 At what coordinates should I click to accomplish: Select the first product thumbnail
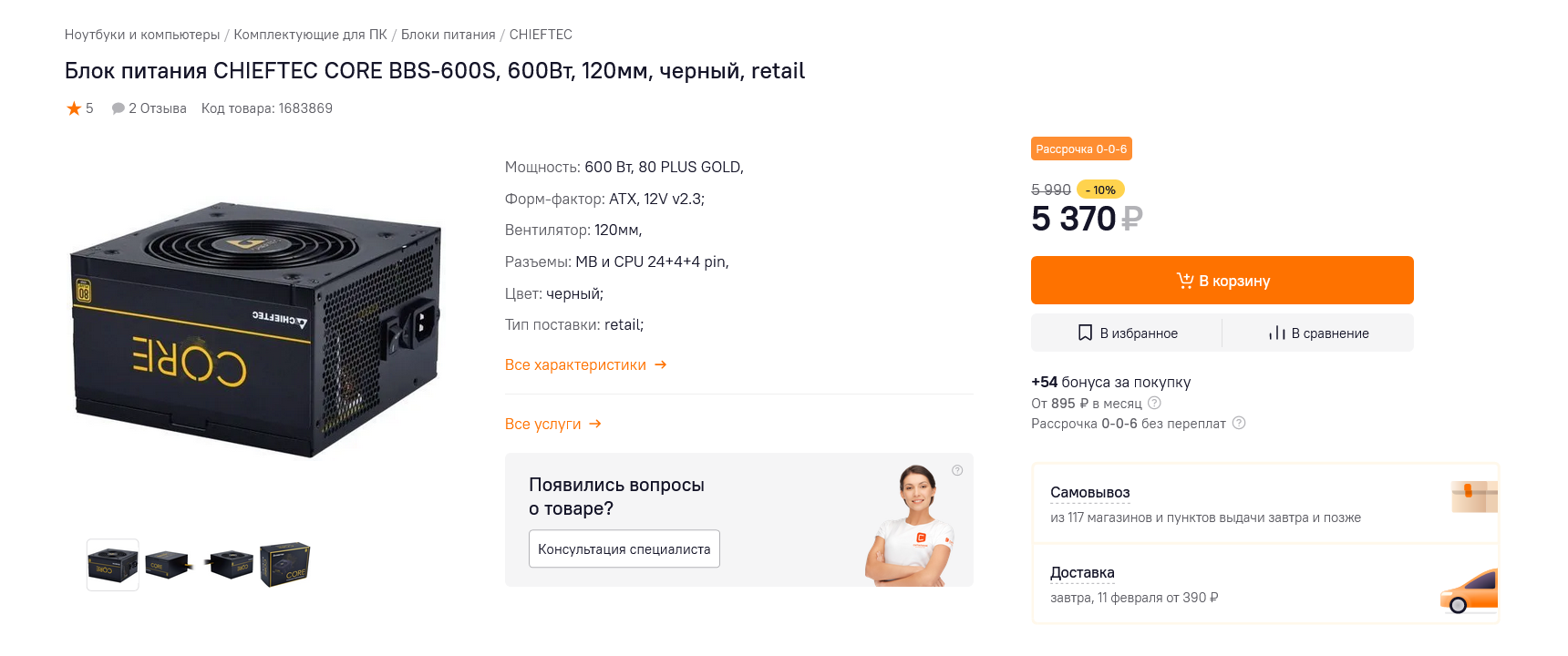point(113,565)
